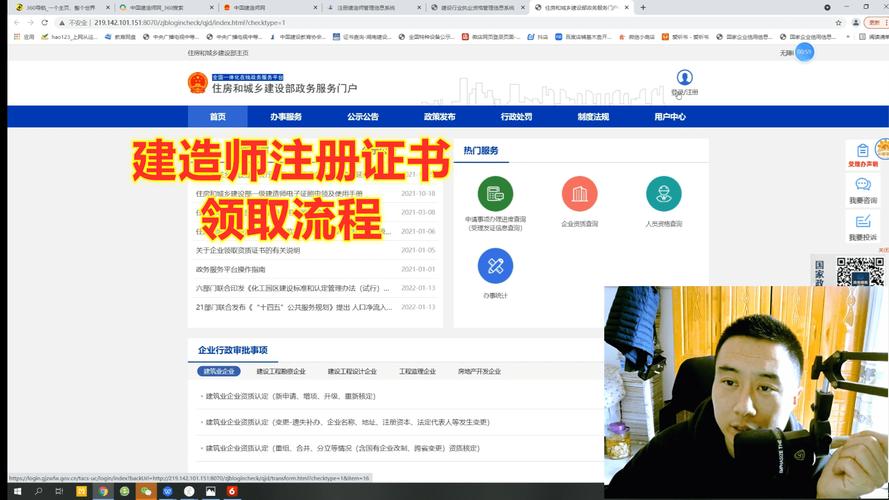The height and width of the screenshot is (500, 889).
Task: Switch to the 建设工程勘察企业 tab
Action: [281, 371]
